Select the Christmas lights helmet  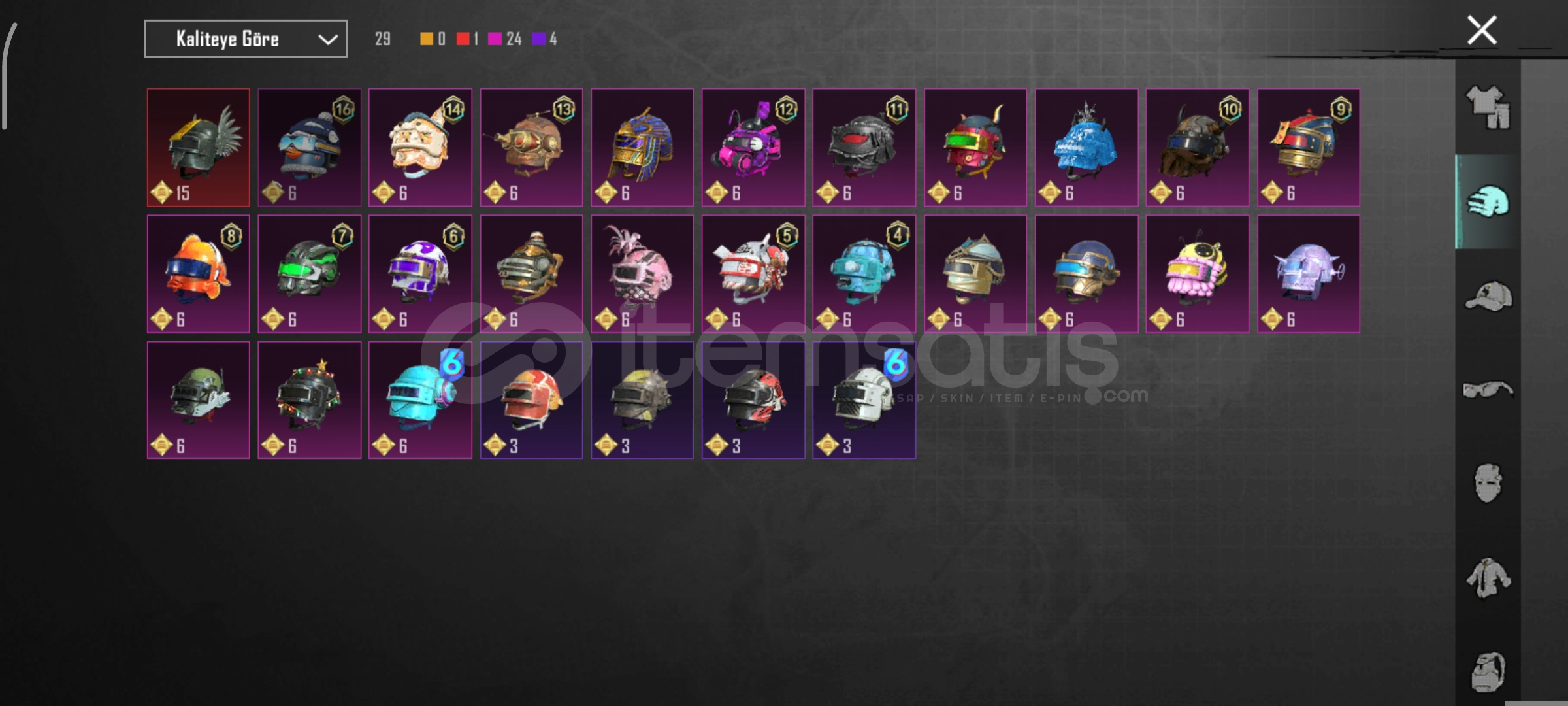point(309,400)
